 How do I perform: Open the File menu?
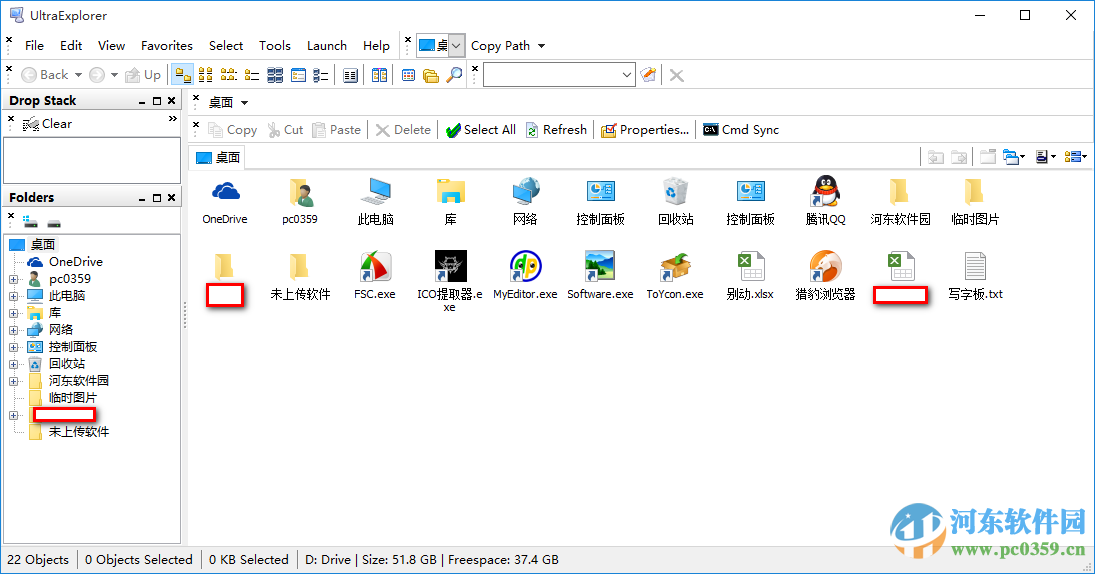coord(34,46)
